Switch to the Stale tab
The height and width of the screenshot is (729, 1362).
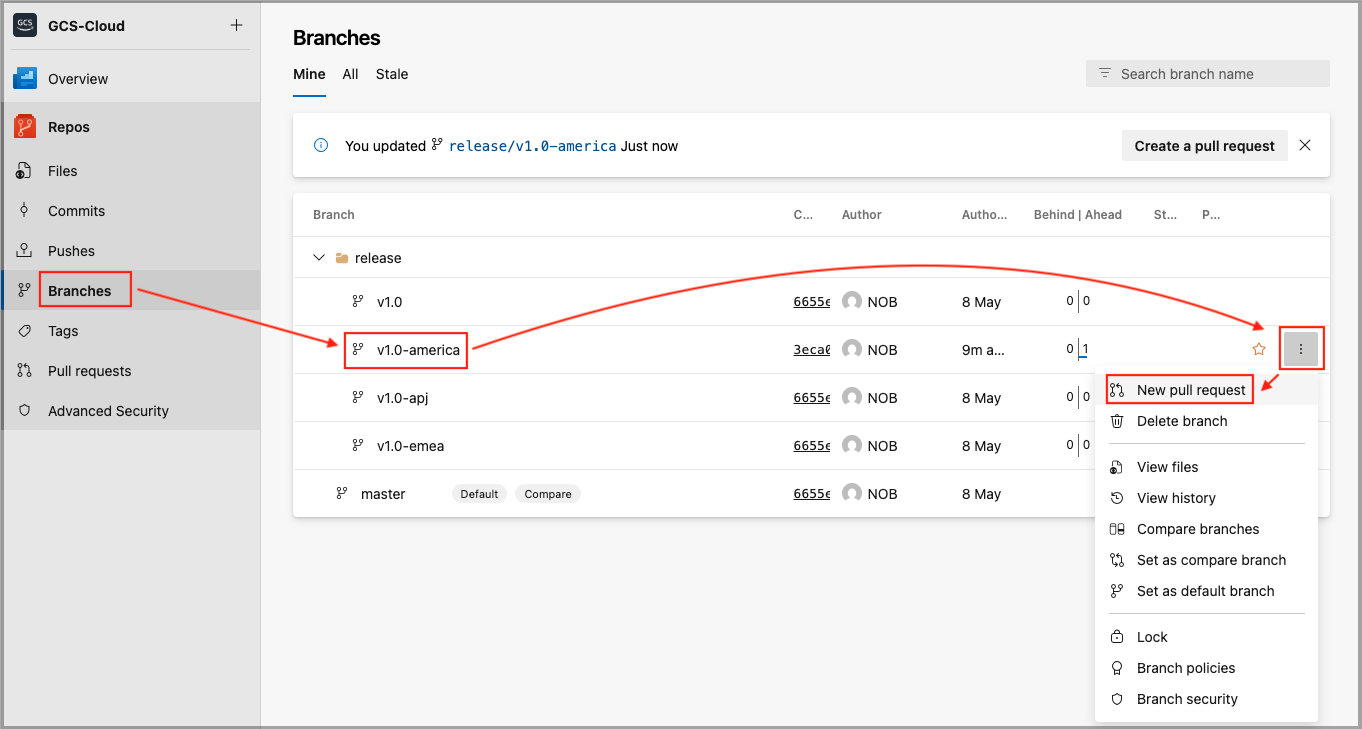pyautogui.click(x=392, y=74)
